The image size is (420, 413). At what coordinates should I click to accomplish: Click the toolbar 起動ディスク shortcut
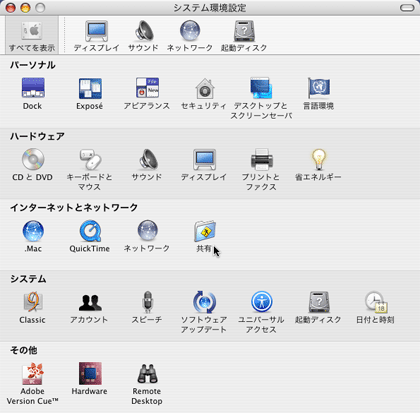pos(244,36)
